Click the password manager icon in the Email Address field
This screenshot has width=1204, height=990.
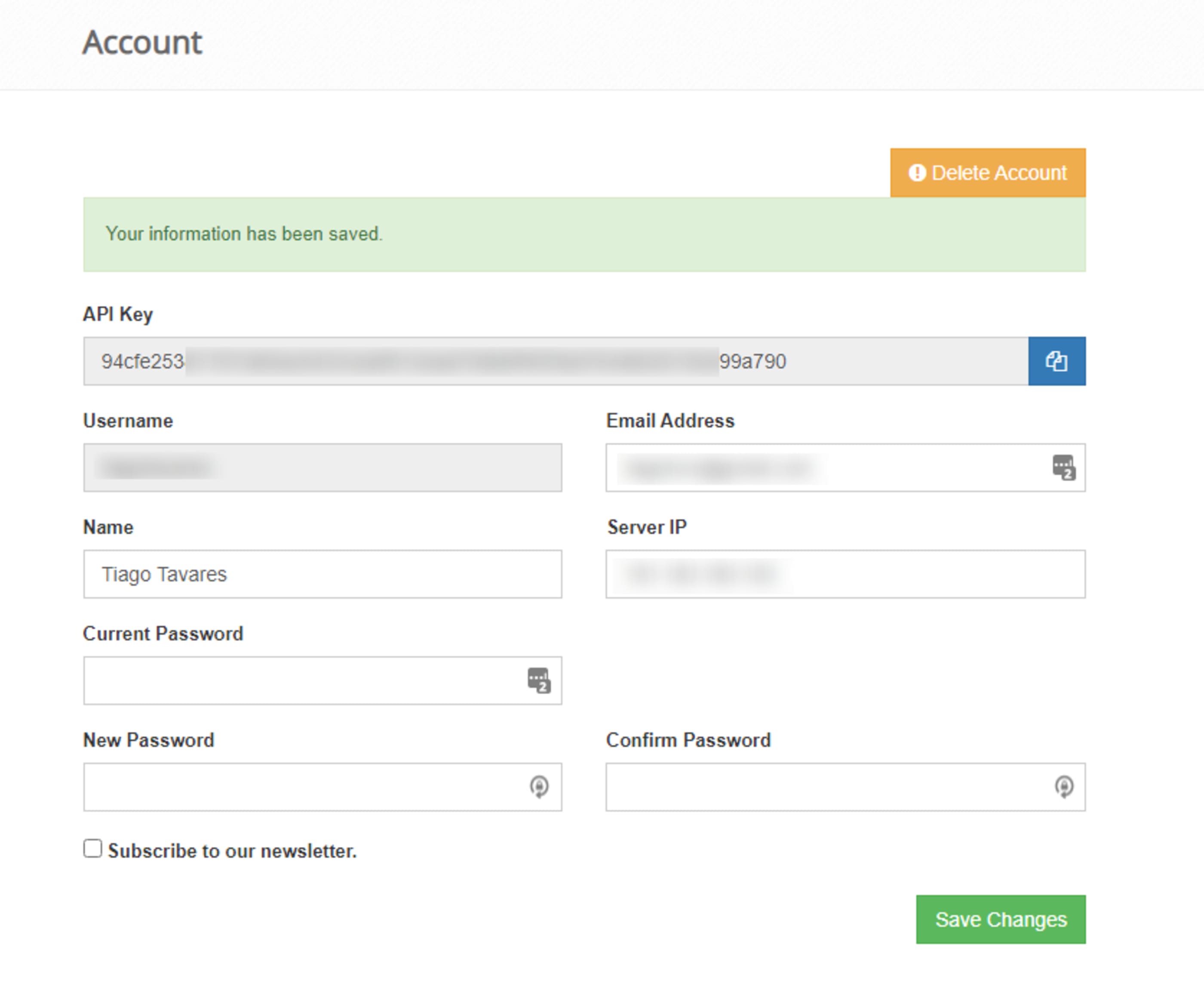coord(1064,467)
